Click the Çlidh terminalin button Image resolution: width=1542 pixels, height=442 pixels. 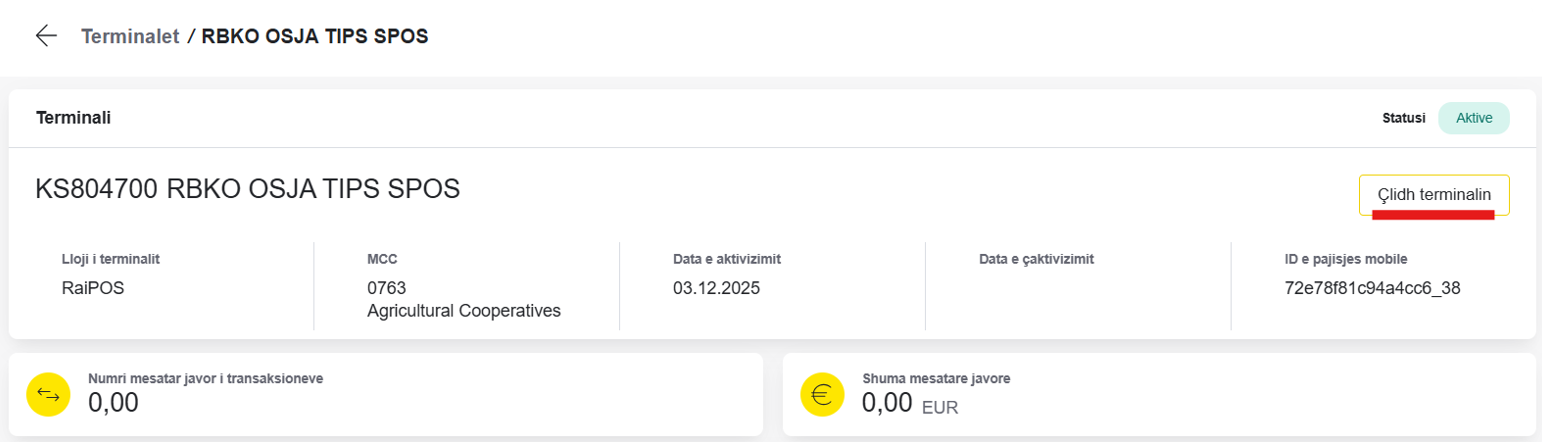pyautogui.click(x=1434, y=195)
